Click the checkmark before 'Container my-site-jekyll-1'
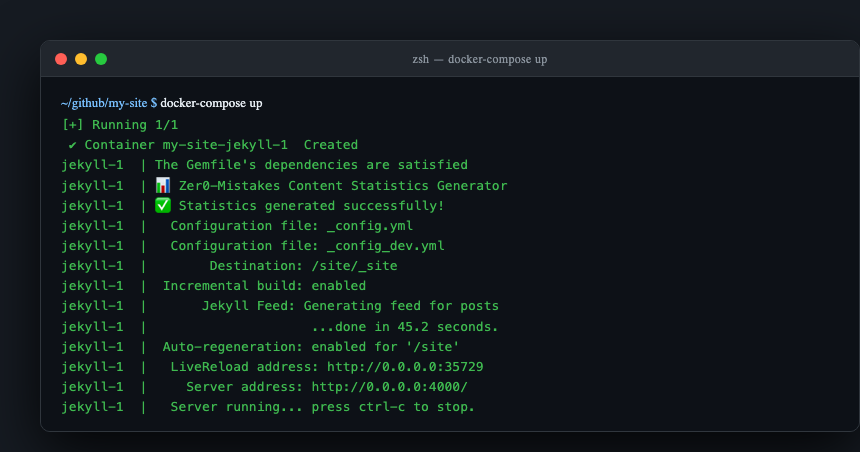Viewport: 860px width, 452px height. (72, 145)
